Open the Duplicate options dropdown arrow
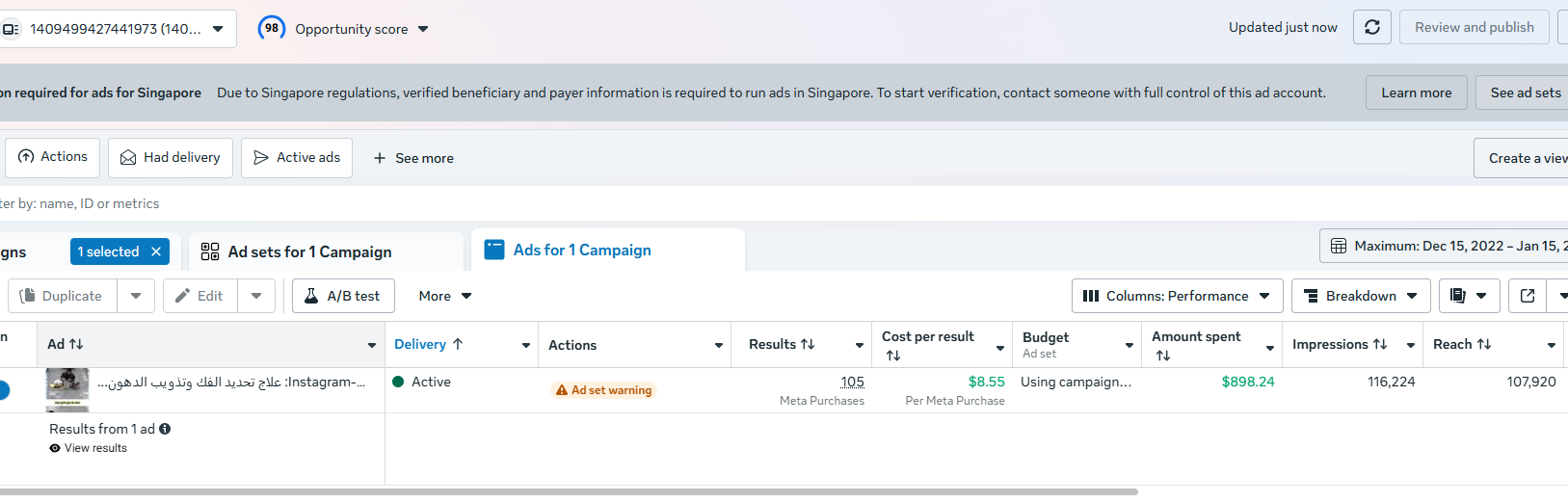 click(136, 296)
